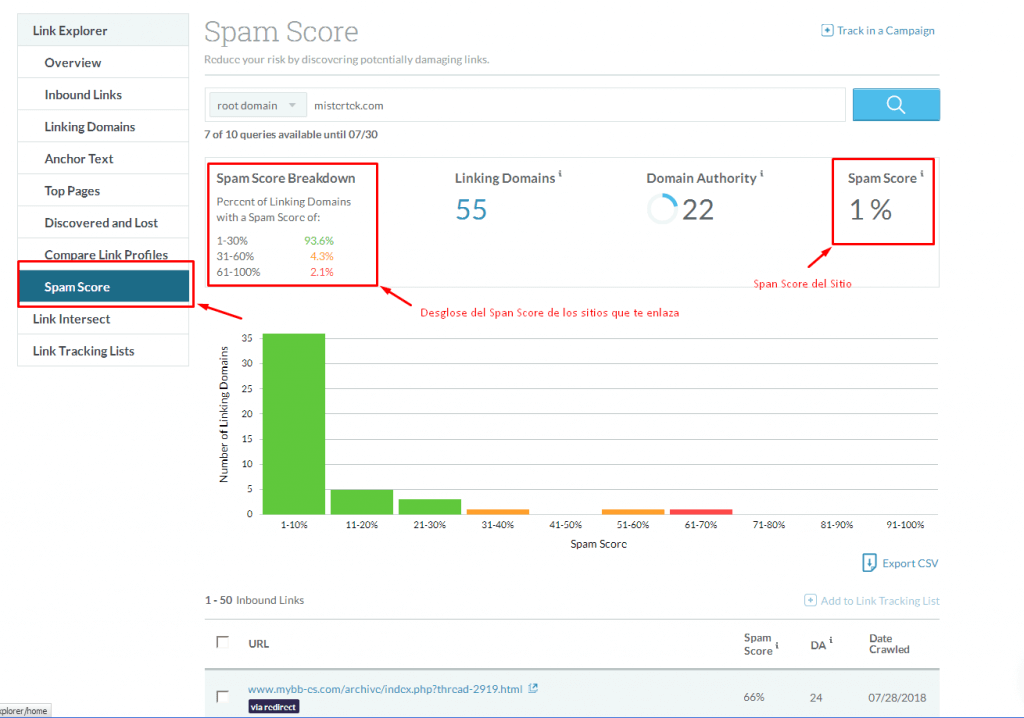Open external link icon next to mybb-cs URL

(533, 688)
